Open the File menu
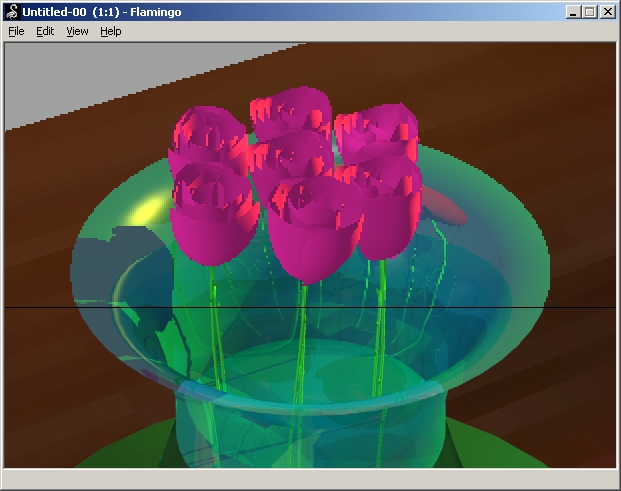621x491 pixels. tap(16, 31)
